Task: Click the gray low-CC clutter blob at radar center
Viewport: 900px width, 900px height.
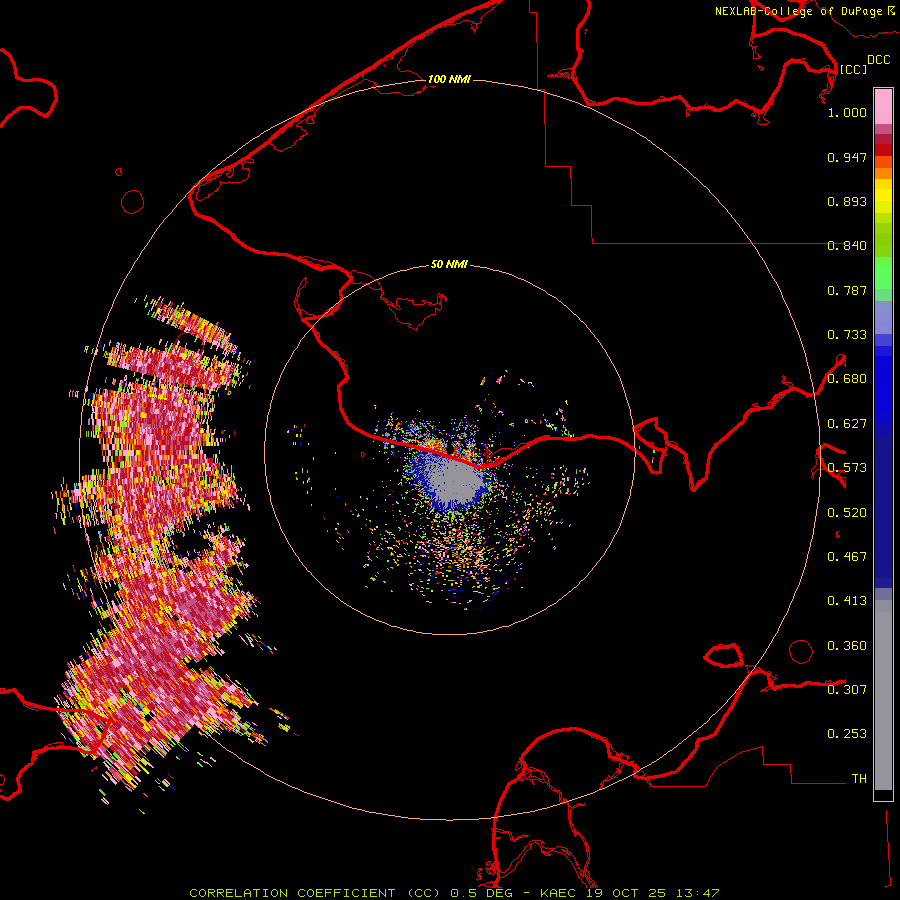Action: coord(457,482)
